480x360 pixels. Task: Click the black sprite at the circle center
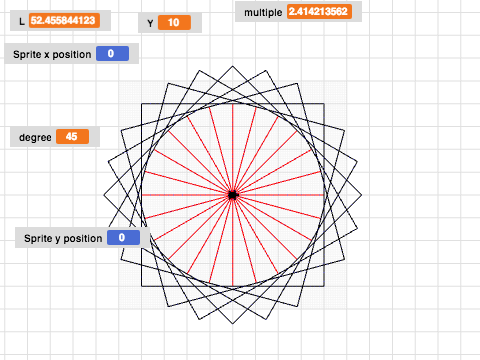[x=233, y=195]
